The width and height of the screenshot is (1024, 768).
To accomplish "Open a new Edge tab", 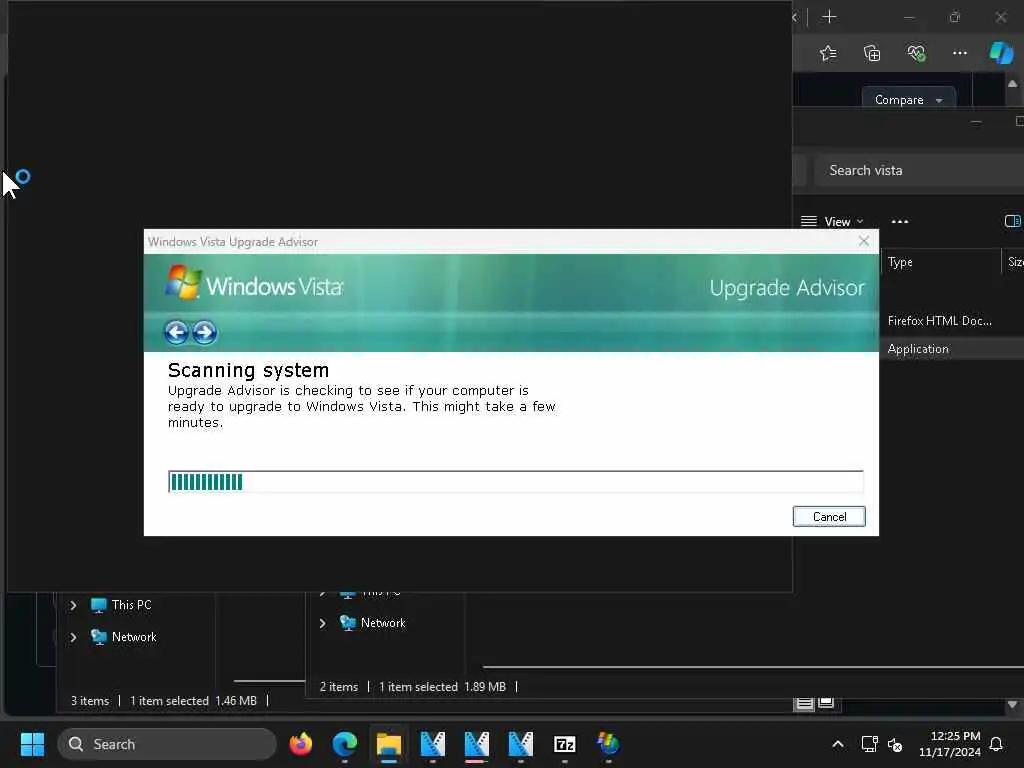I will click(x=829, y=17).
